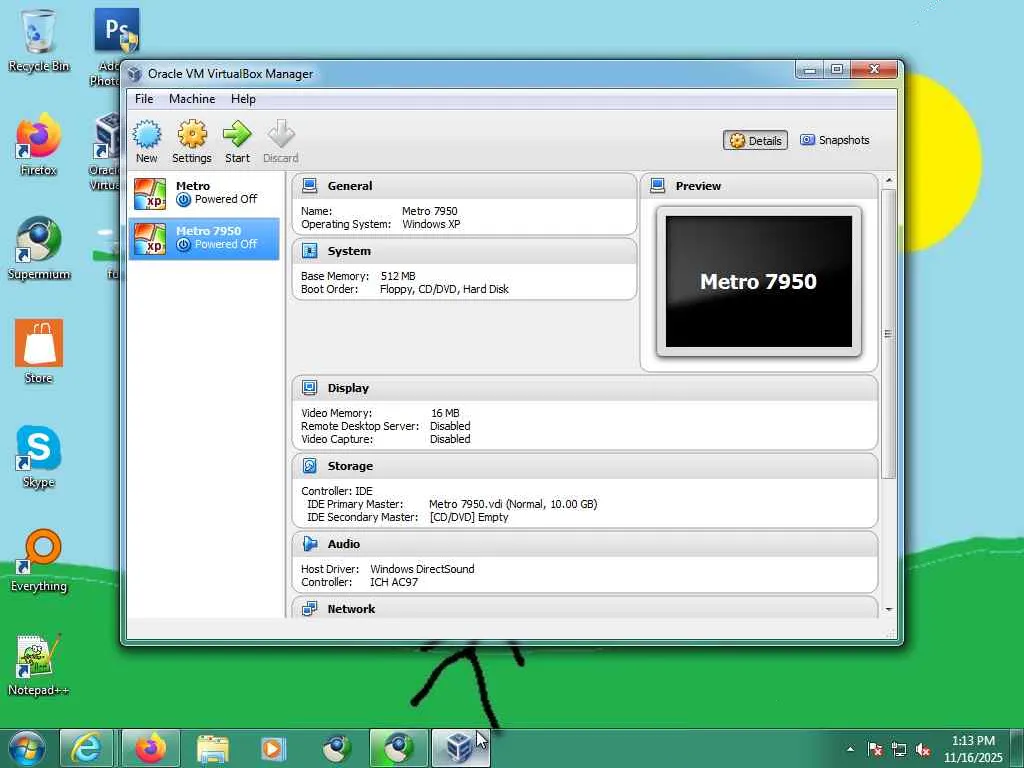Open the taskbar clock showing 1:13 PM
1024x768 pixels.
(973, 749)
